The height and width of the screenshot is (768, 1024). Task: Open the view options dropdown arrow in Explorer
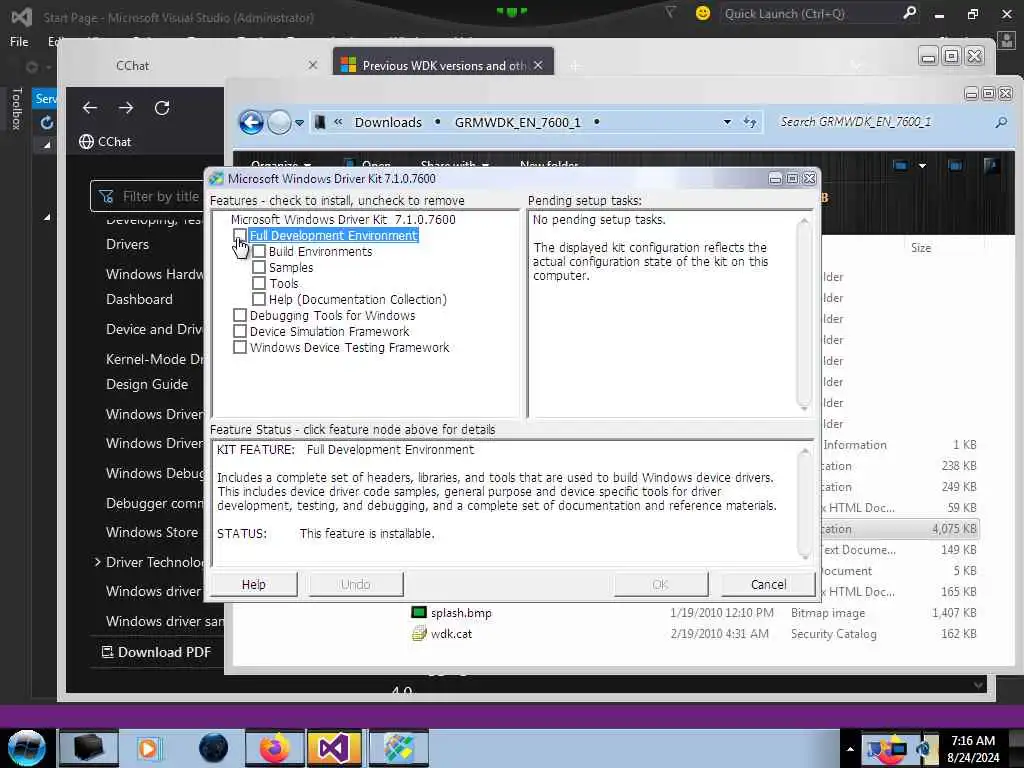[x=922, y=166]
